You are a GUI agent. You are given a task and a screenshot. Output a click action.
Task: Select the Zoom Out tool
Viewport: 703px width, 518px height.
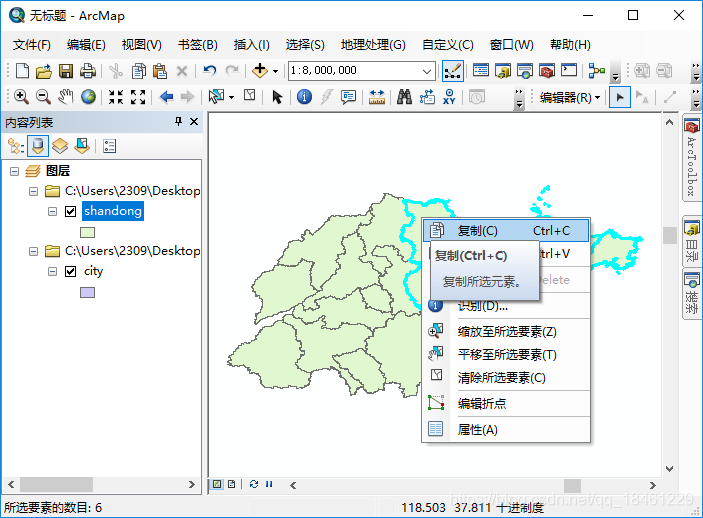[43, 97]
